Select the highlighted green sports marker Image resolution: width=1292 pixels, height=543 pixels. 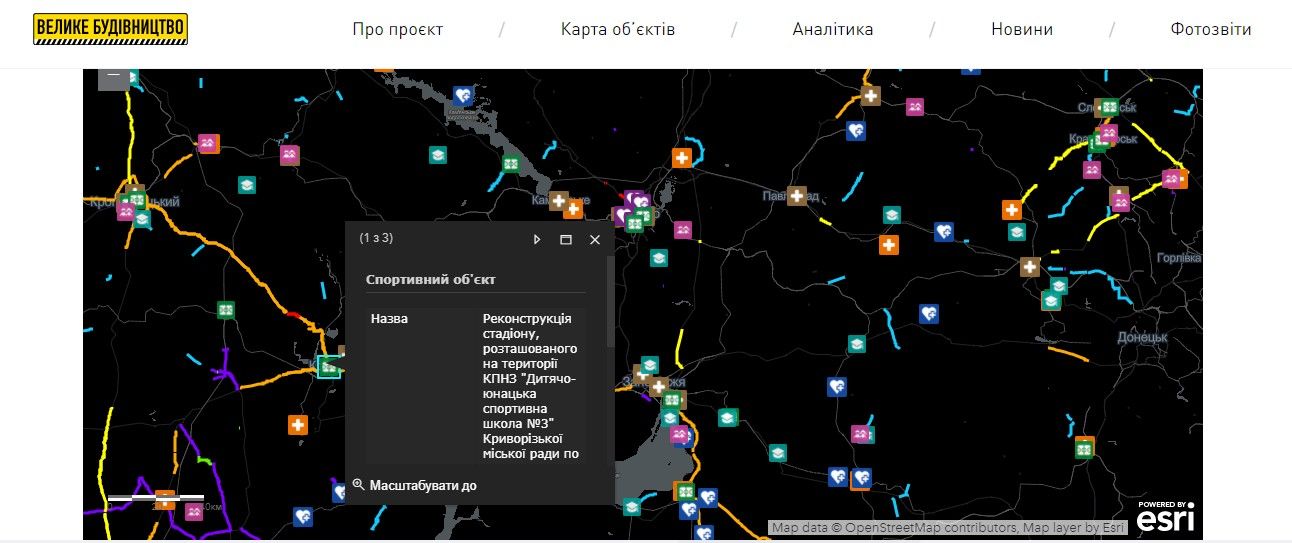[x=328, y=367]
